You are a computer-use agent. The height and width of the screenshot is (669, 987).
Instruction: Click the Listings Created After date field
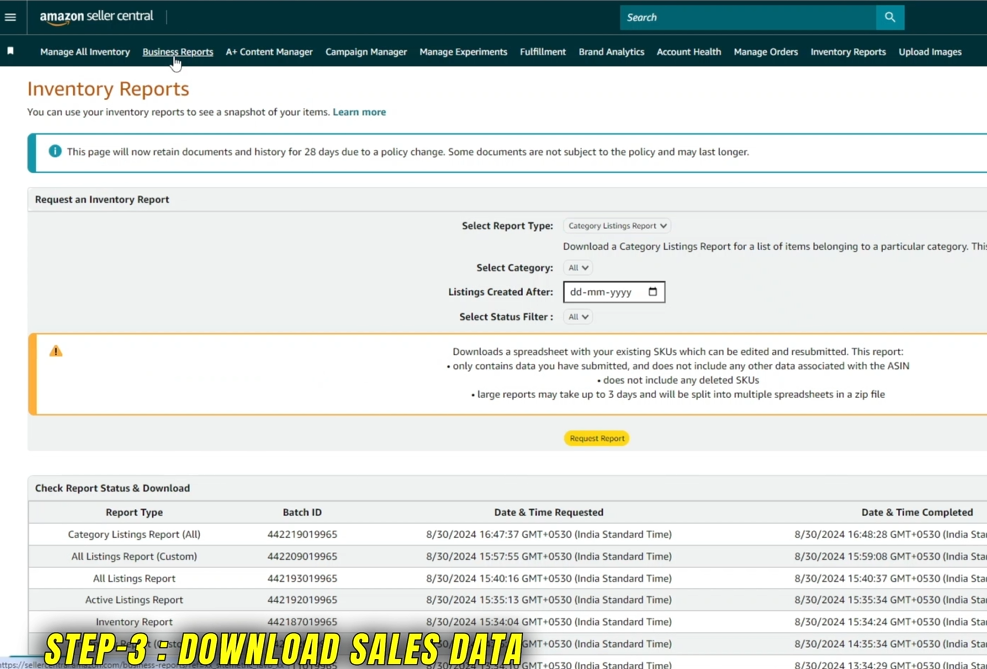pyautogui.click(x=614, y=292)
